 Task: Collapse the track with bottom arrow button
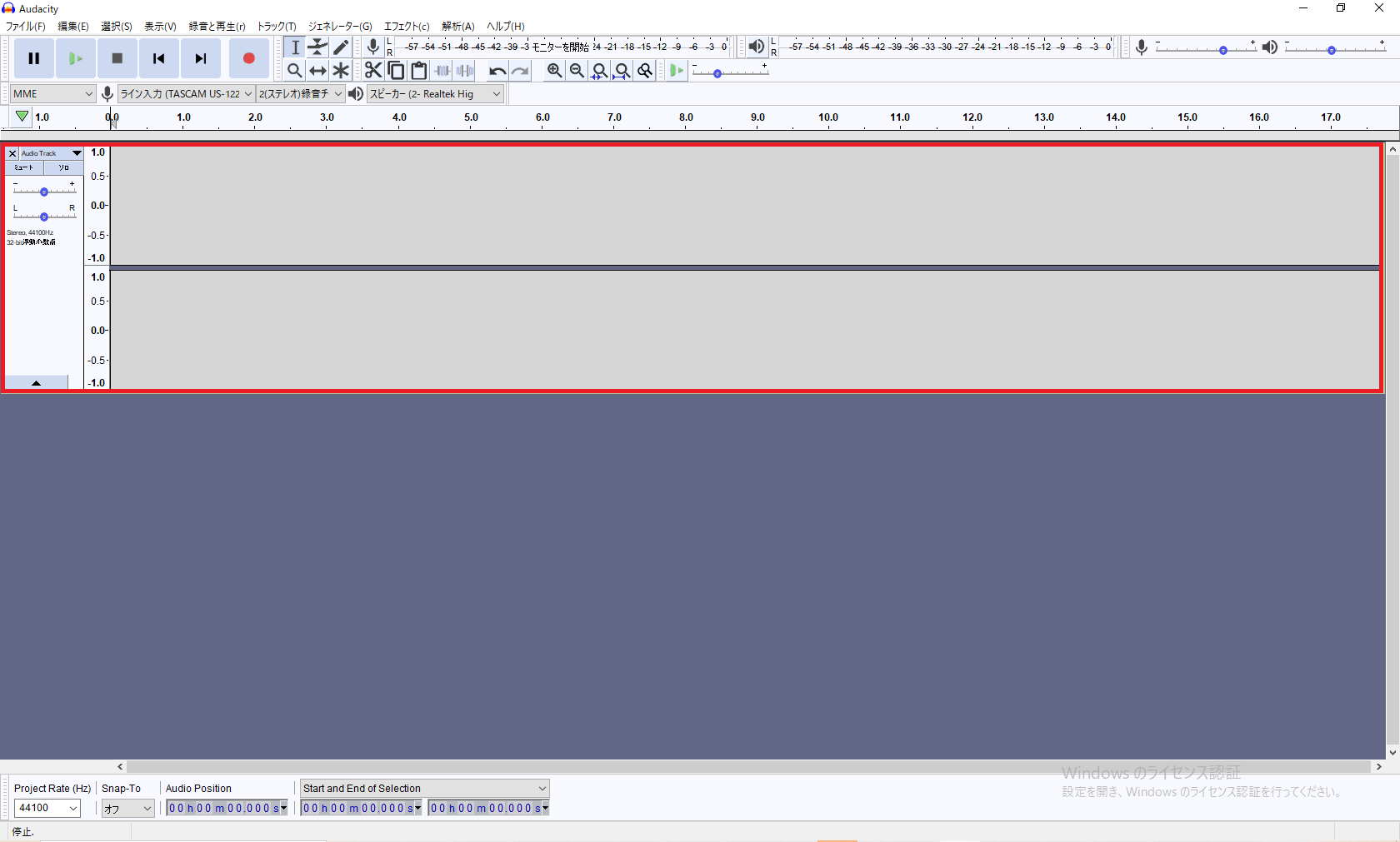point(36,382)
